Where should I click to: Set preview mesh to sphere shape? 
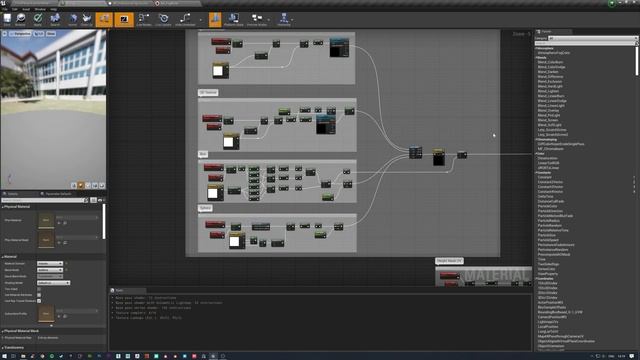click(x=81, y=185)
